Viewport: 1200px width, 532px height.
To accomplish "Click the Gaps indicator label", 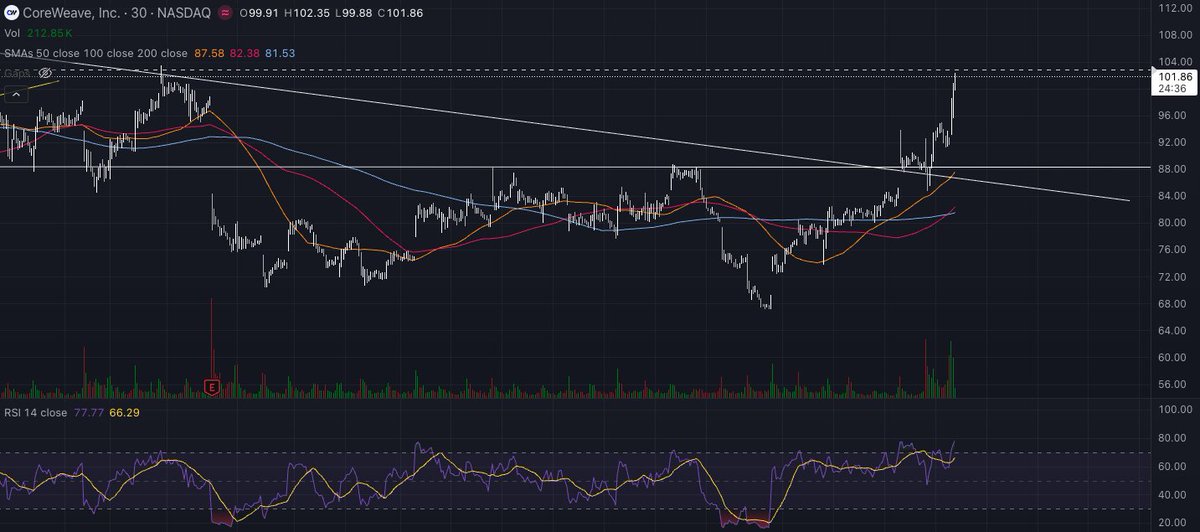I will click(x=19, y=73).
